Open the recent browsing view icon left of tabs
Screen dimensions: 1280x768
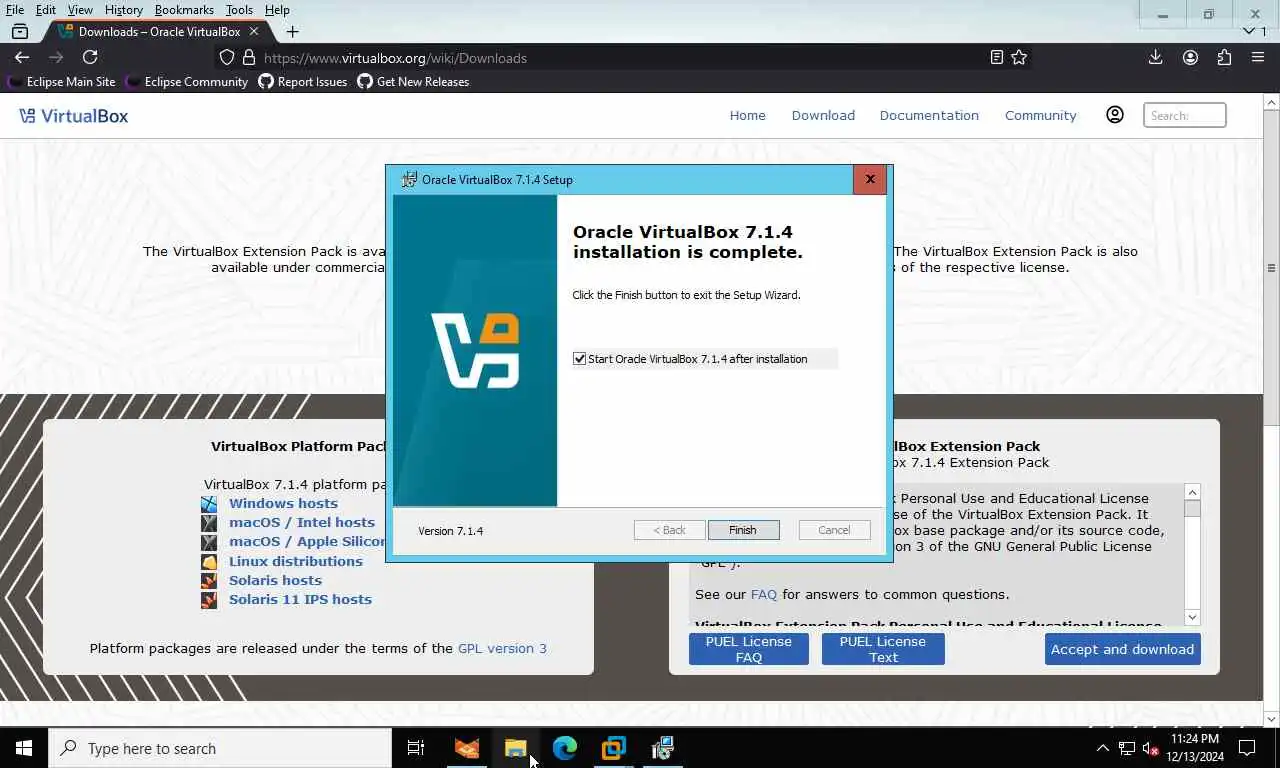[x=19, y=32]
